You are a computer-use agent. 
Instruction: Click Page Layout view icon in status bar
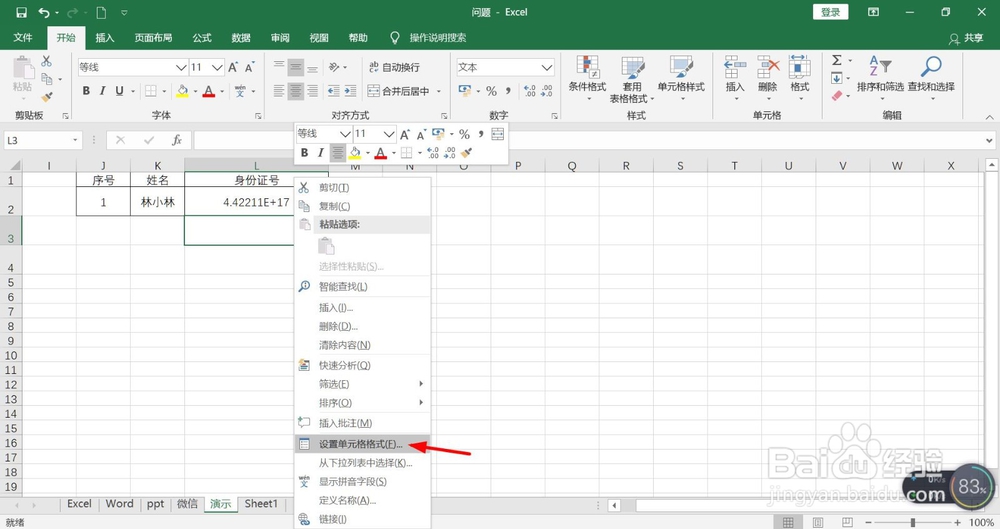818,523
